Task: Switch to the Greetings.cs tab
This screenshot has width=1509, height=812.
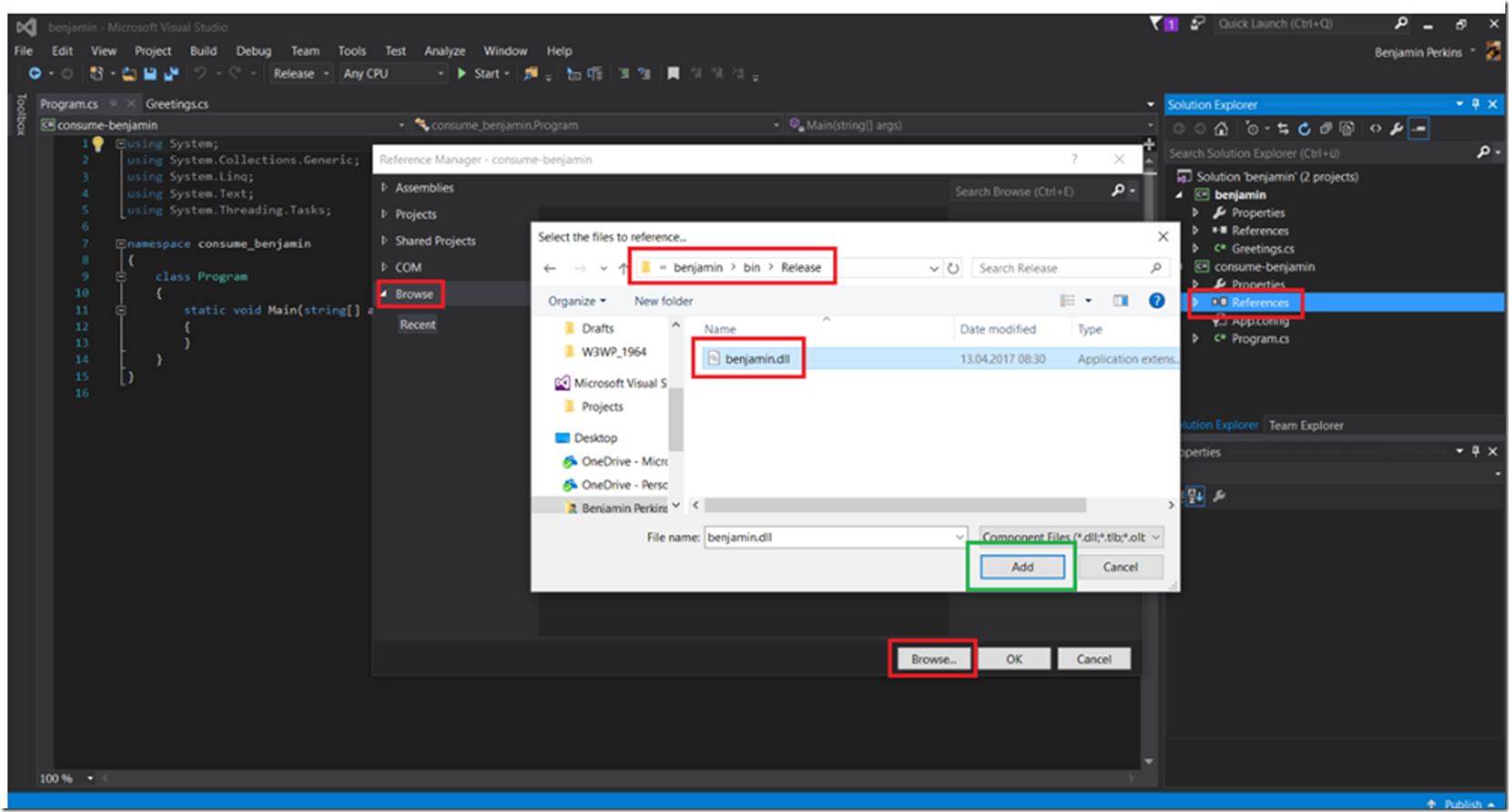Action: point(177,104)
